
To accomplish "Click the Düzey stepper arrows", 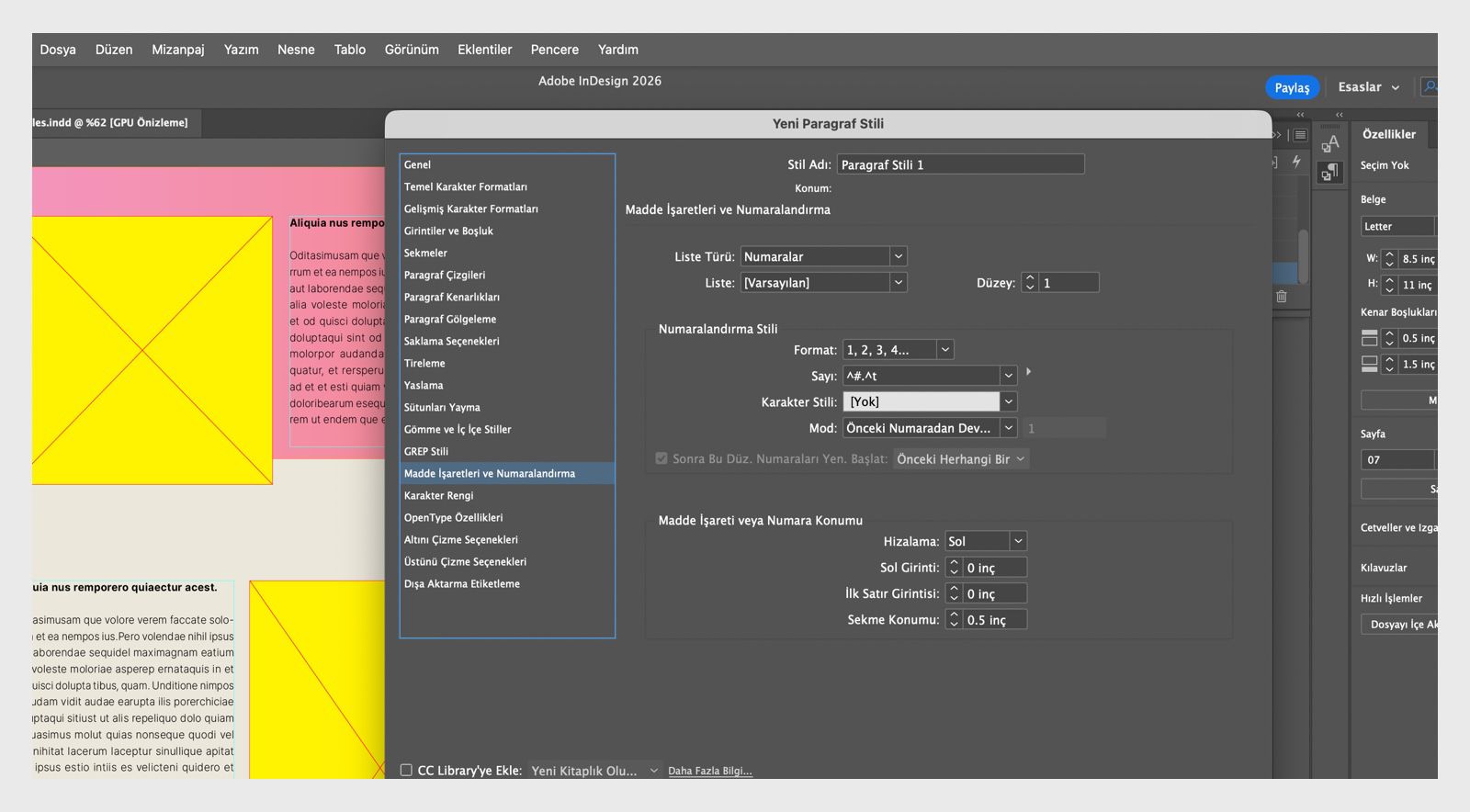I will click(1030, 283).
